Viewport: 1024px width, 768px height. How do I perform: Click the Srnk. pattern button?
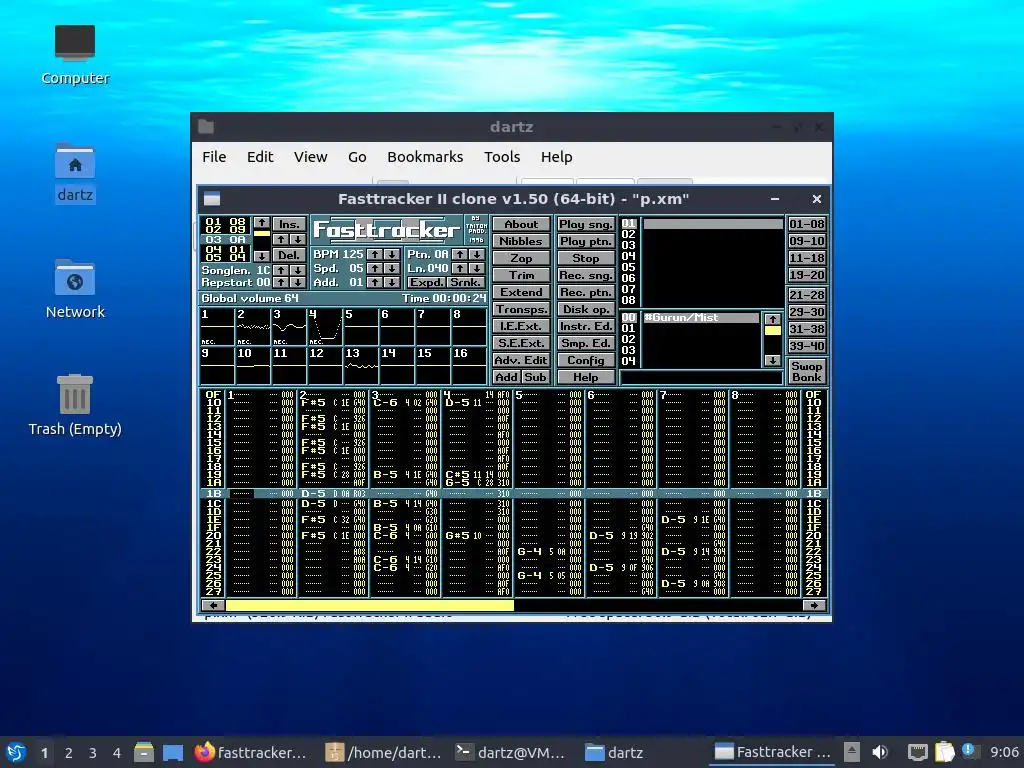coord(466,283)
